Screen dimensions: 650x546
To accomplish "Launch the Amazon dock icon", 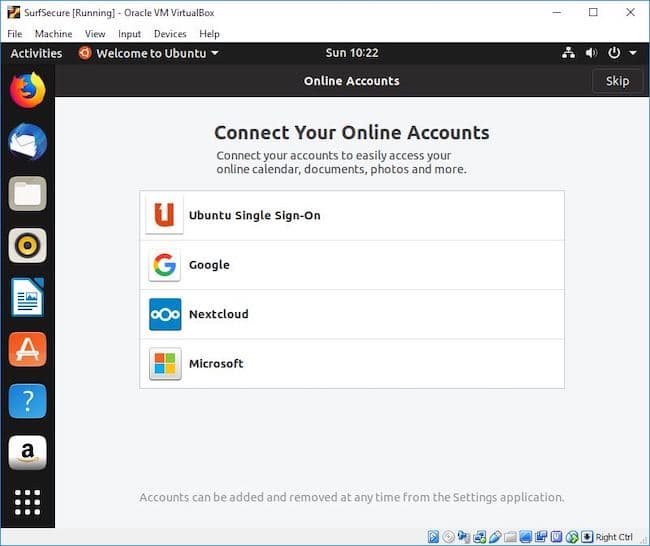I will pos(27,453).
